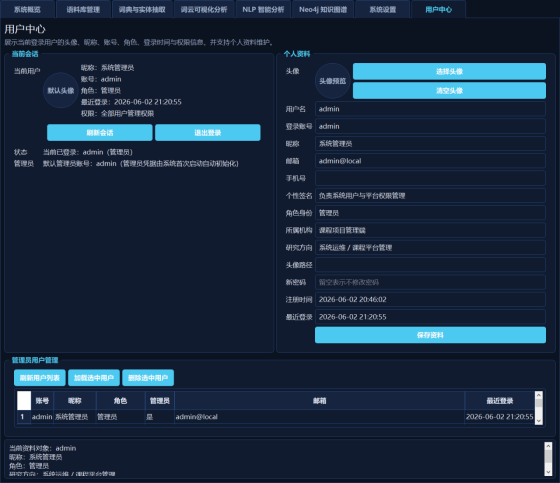Focus the 昵称 input field
Viewport: 560px width, 483px height.
pos(430,144)
